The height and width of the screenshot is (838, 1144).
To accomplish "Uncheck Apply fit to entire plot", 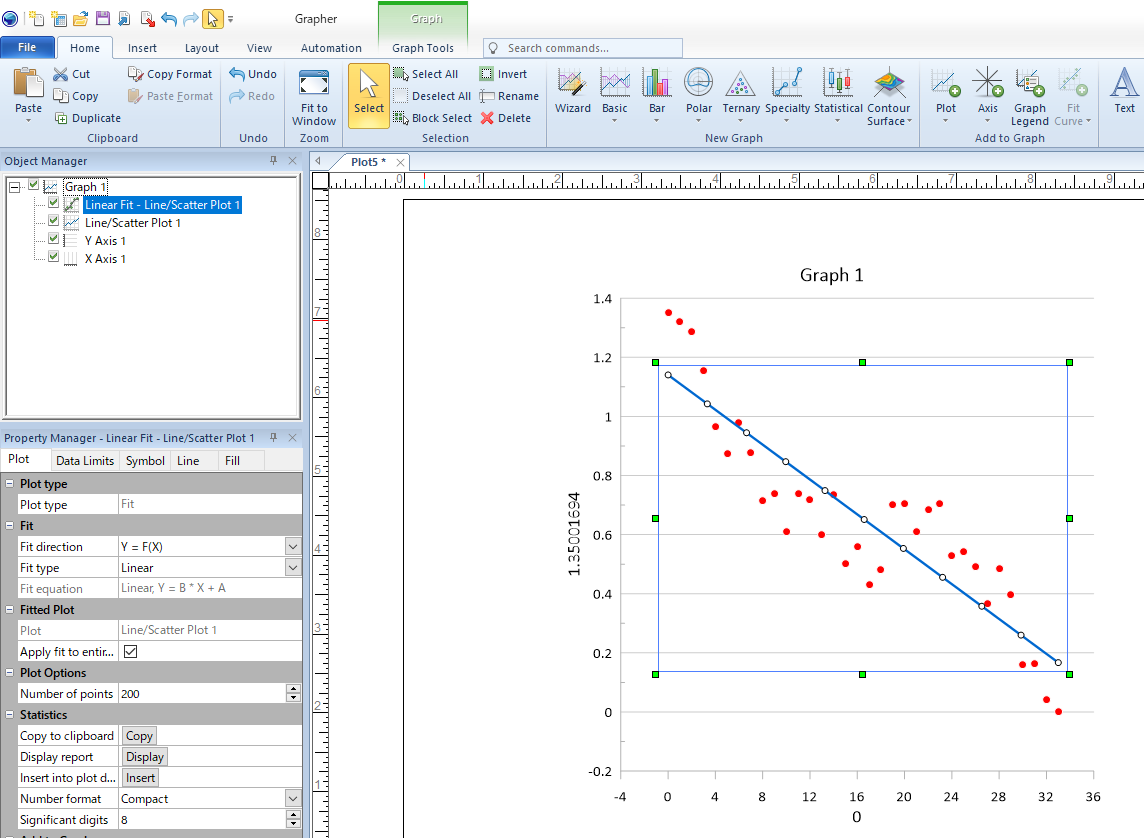I will pyautogui.click(x=131, y=651).
